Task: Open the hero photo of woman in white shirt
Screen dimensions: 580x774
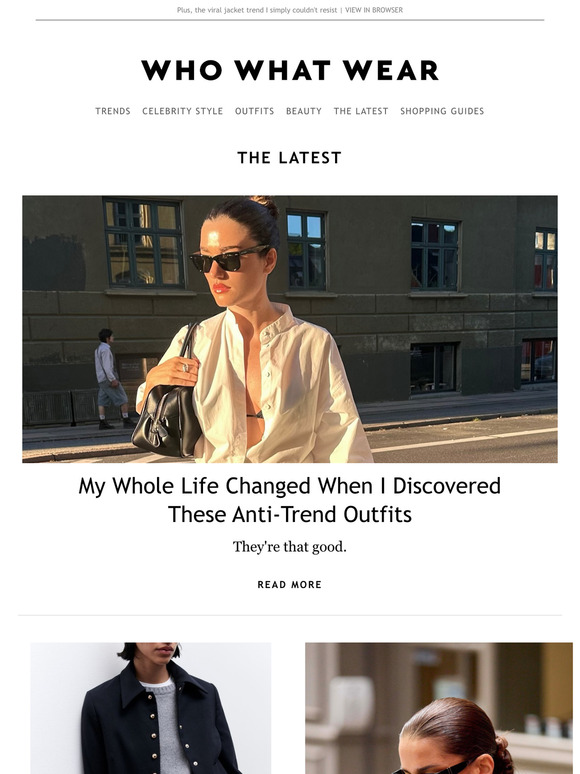Action: click(x=290, y=329)
